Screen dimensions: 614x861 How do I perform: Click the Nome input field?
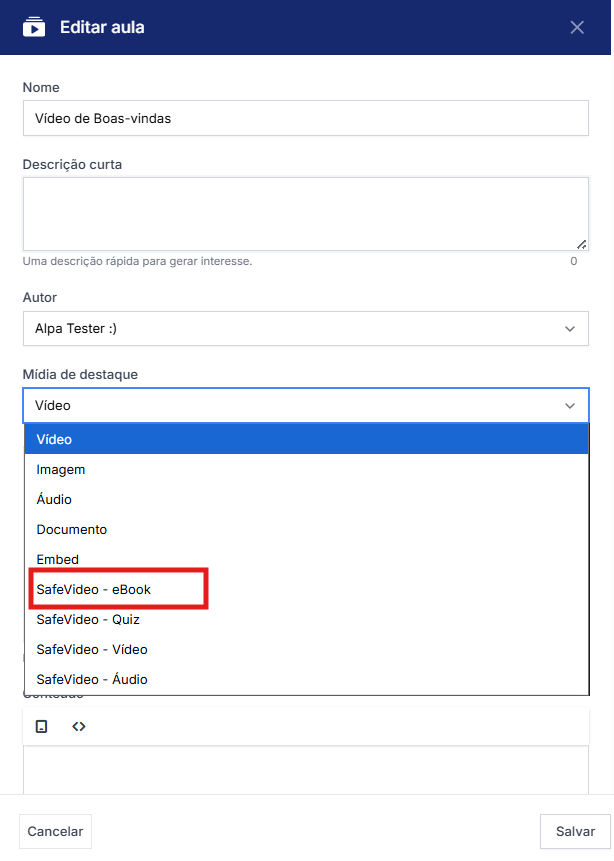305,118
